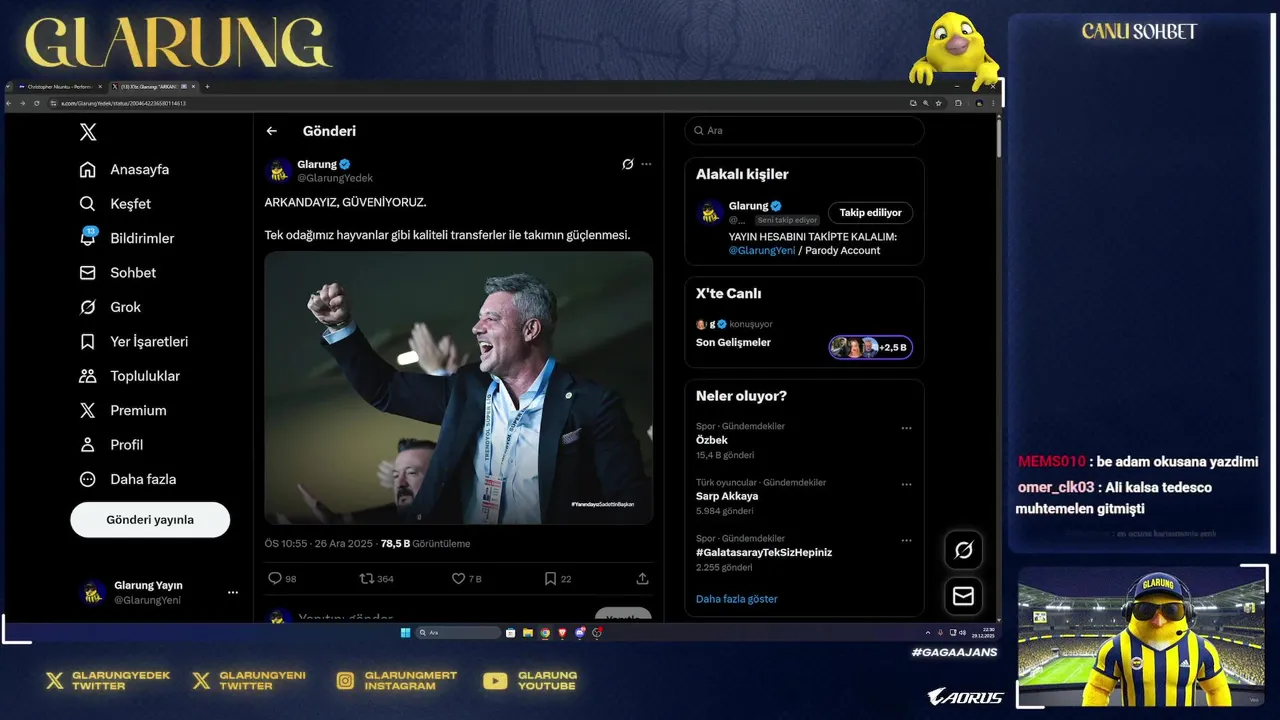This screenshot has width=1280, height=720.
Task: Open Glarung's profile avatar on the post
Action: coord(279,171)
